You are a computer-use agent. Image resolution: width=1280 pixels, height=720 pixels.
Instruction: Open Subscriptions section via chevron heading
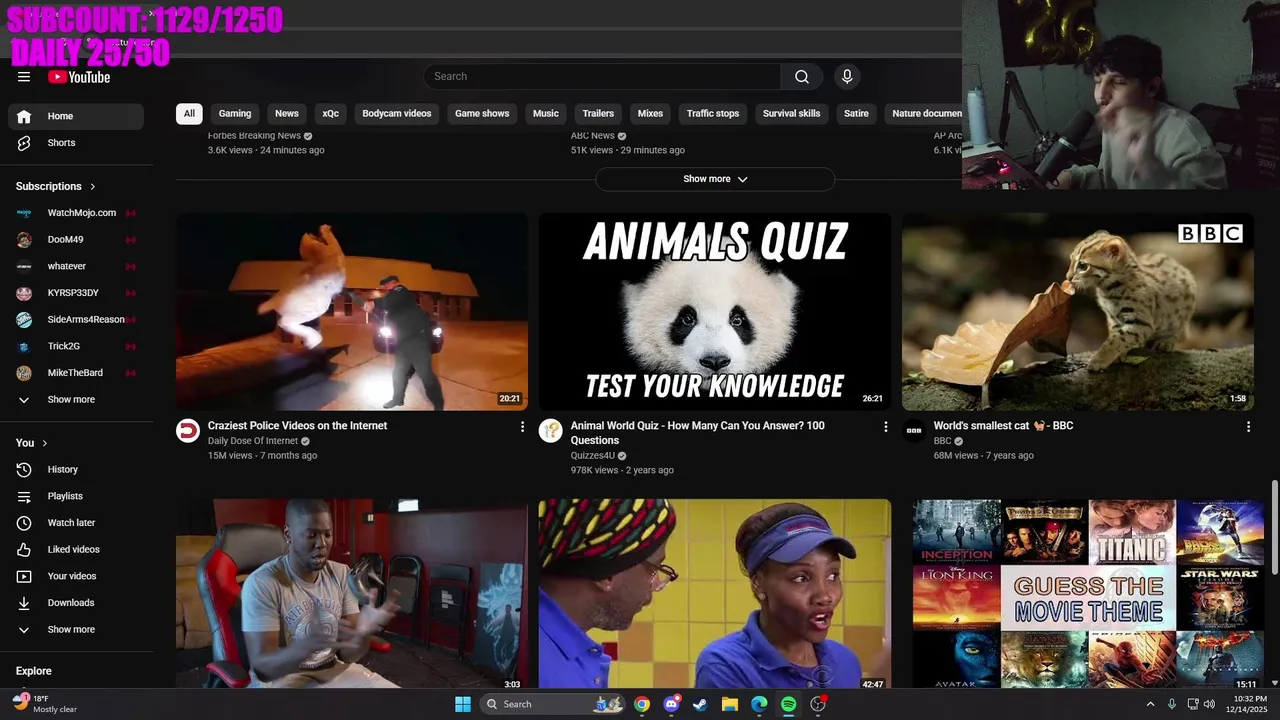56,186
